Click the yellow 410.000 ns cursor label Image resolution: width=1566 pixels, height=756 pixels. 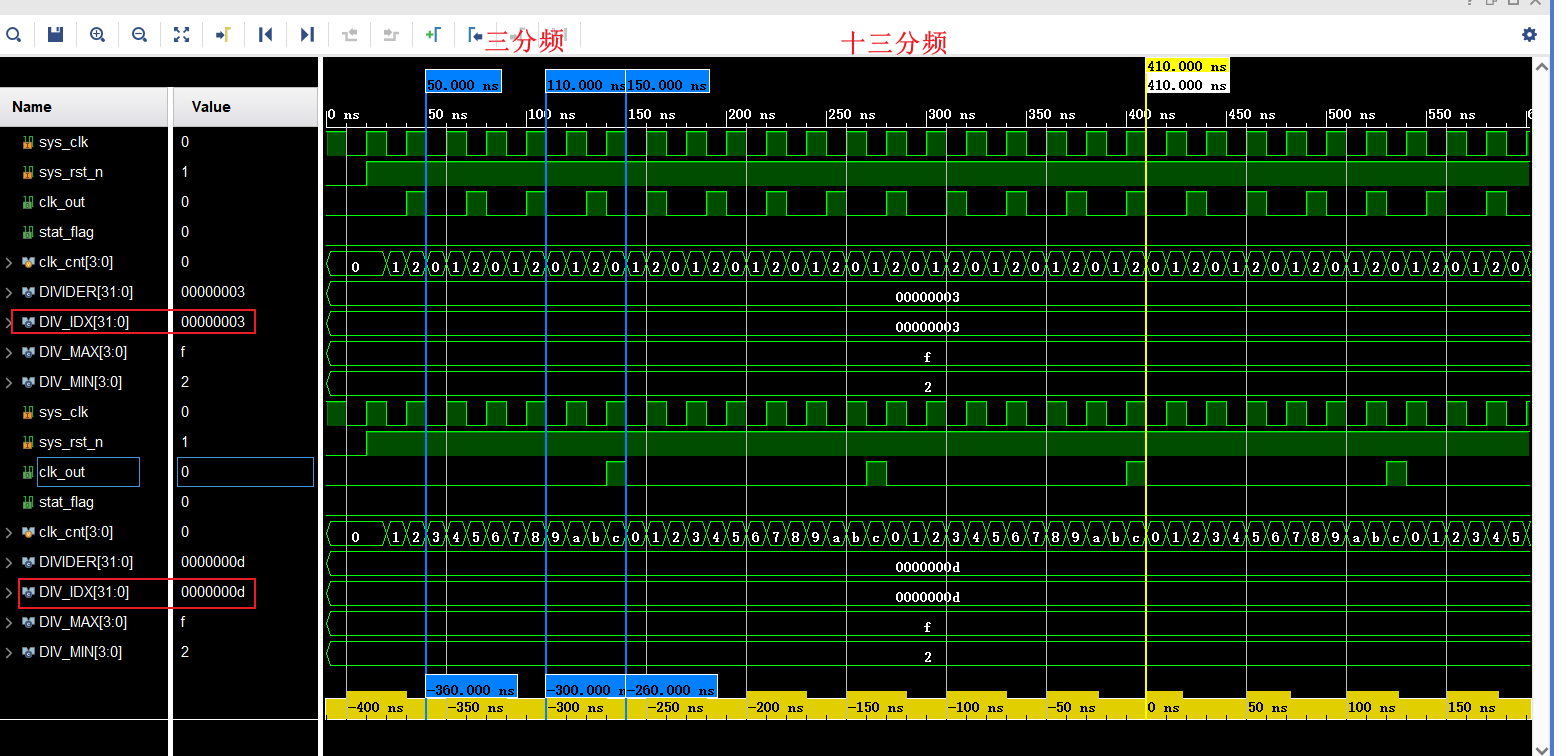[x=1187, y=66]
